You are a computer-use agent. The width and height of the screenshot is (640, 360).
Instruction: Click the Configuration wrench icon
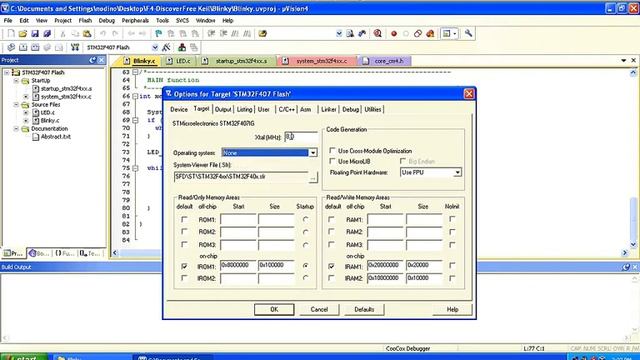[x=468, y=33]
